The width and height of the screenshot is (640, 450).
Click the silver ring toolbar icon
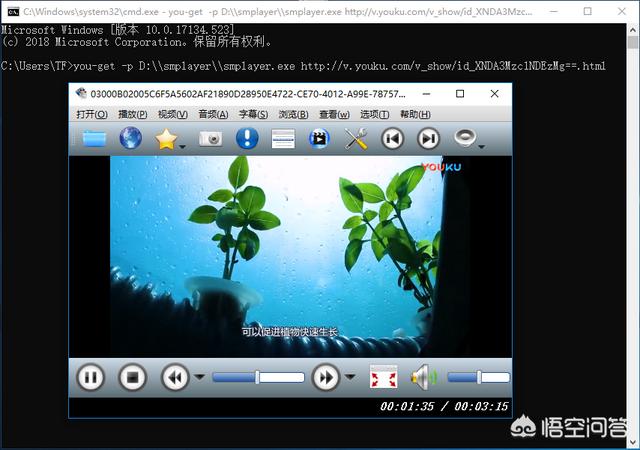pyautogui.click(x=465, y=137)
